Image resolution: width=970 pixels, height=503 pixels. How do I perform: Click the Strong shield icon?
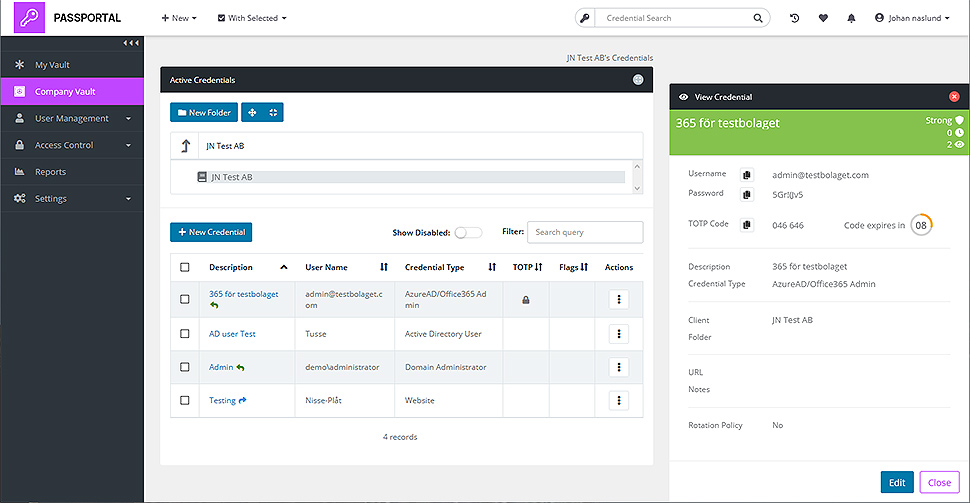coord(959,120)
